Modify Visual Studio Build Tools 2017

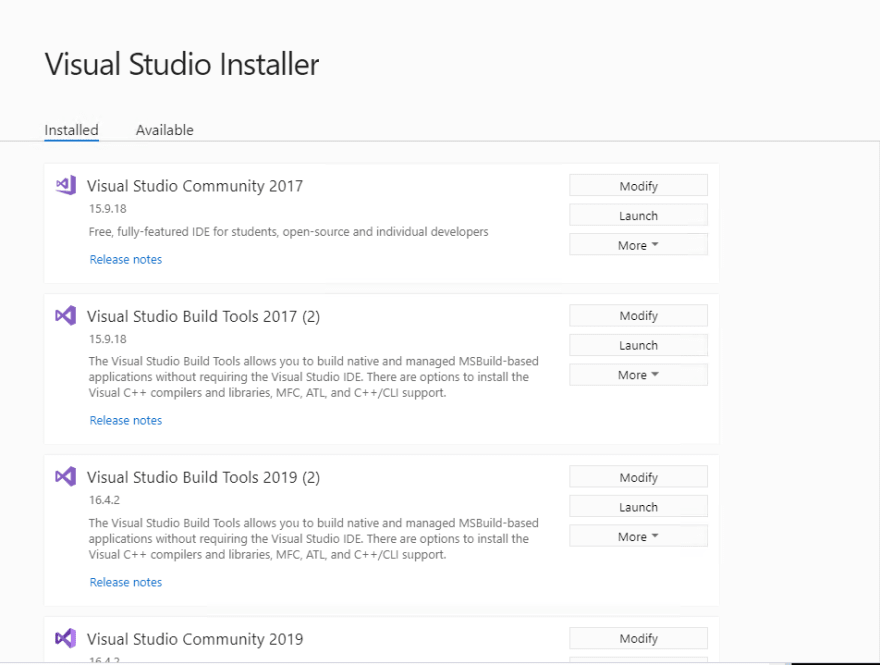point(638,315)
